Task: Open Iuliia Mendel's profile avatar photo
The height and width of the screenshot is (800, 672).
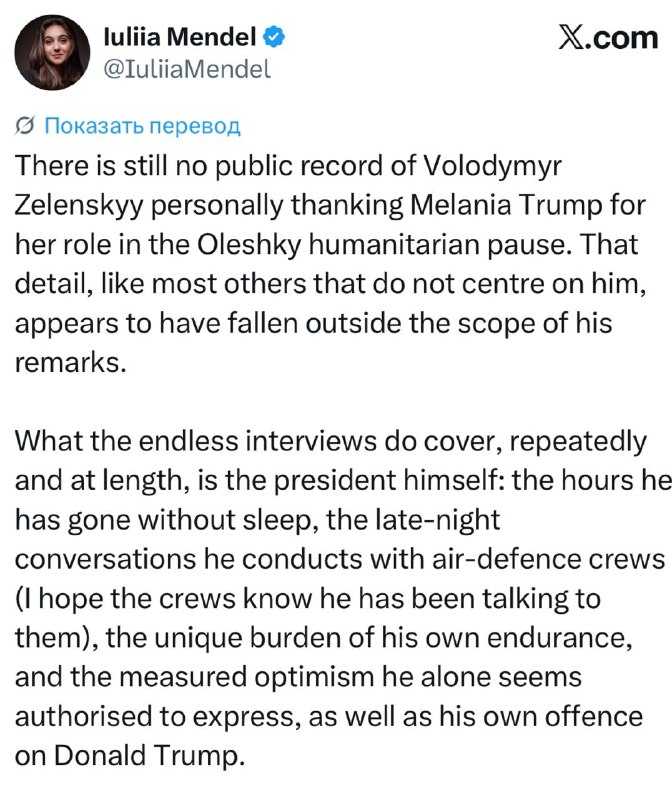Action: 52,52
